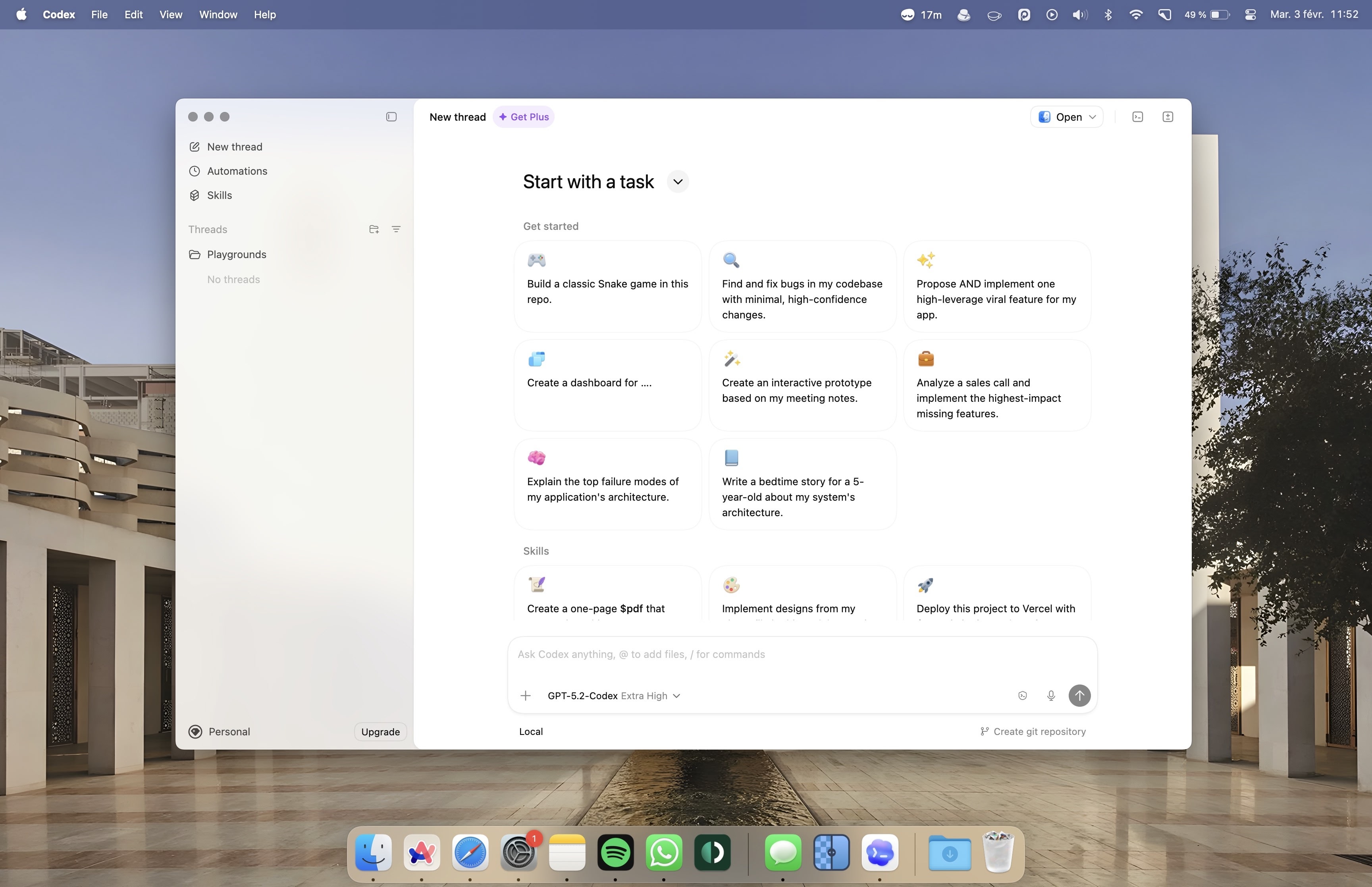Toggle the terminal panel icon
The width and height of the screenshot is (1372, 887).
pyautogui.click(x=1138, y=117)
